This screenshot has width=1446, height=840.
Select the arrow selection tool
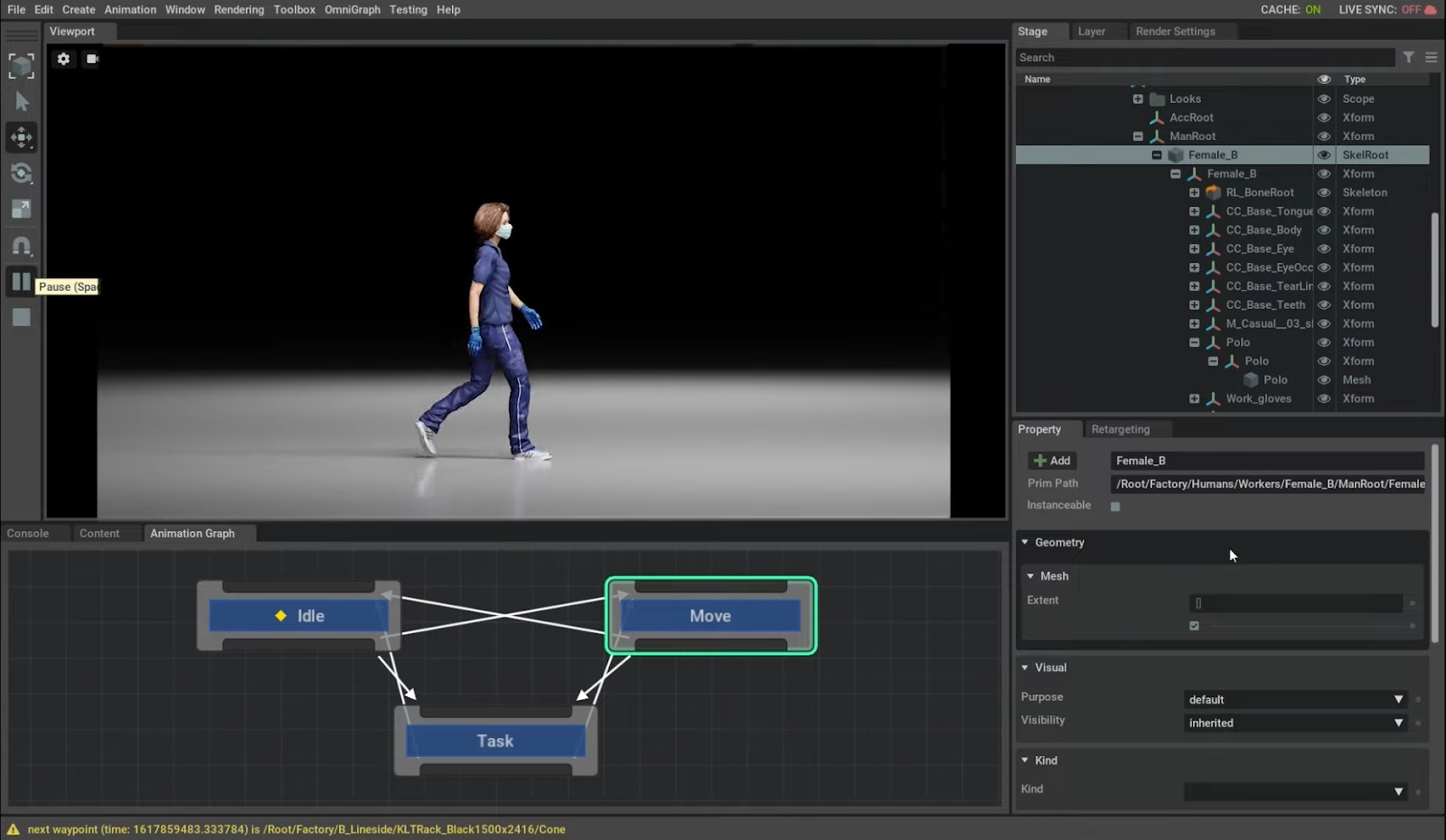[x=22, y=101]
